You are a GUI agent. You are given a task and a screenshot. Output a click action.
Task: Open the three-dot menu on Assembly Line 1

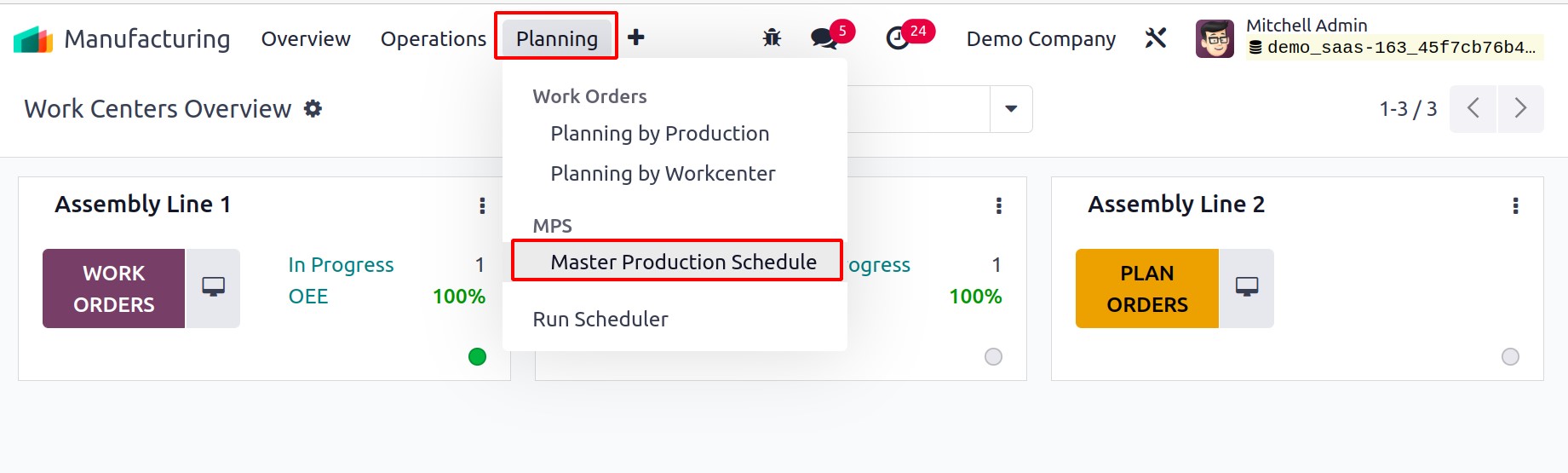482,205
